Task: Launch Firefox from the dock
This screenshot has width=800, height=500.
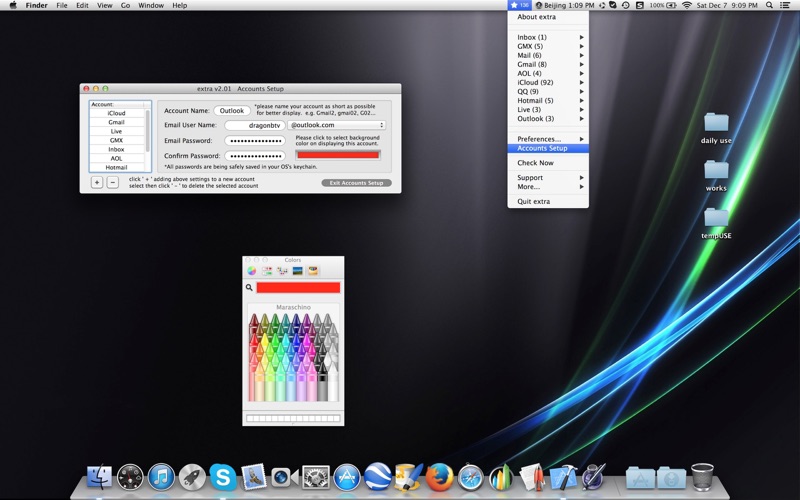Action: tap(439, 478)
